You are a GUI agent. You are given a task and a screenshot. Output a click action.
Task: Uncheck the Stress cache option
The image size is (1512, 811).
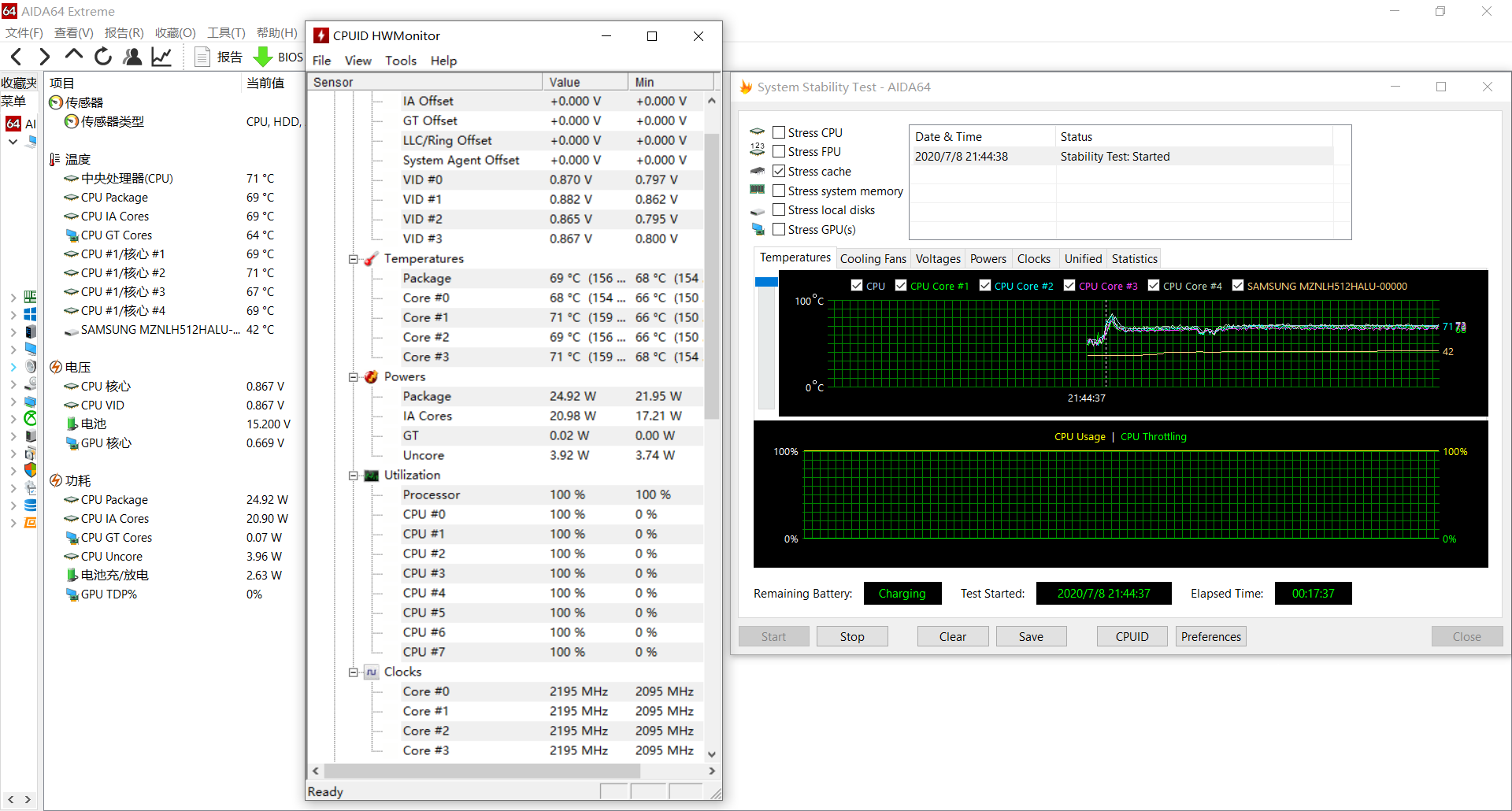[779, 171]
